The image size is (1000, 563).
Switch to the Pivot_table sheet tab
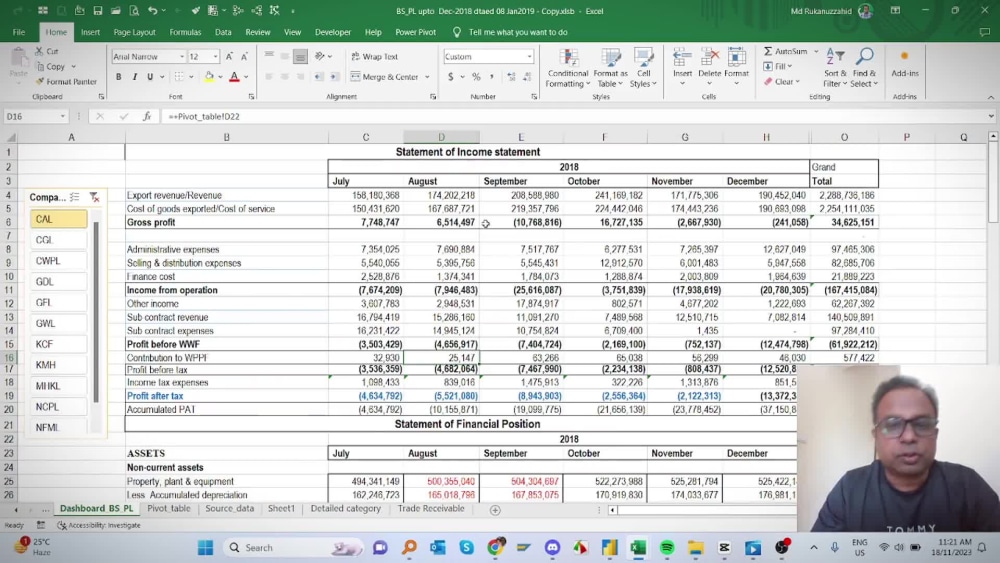(169, 509)
